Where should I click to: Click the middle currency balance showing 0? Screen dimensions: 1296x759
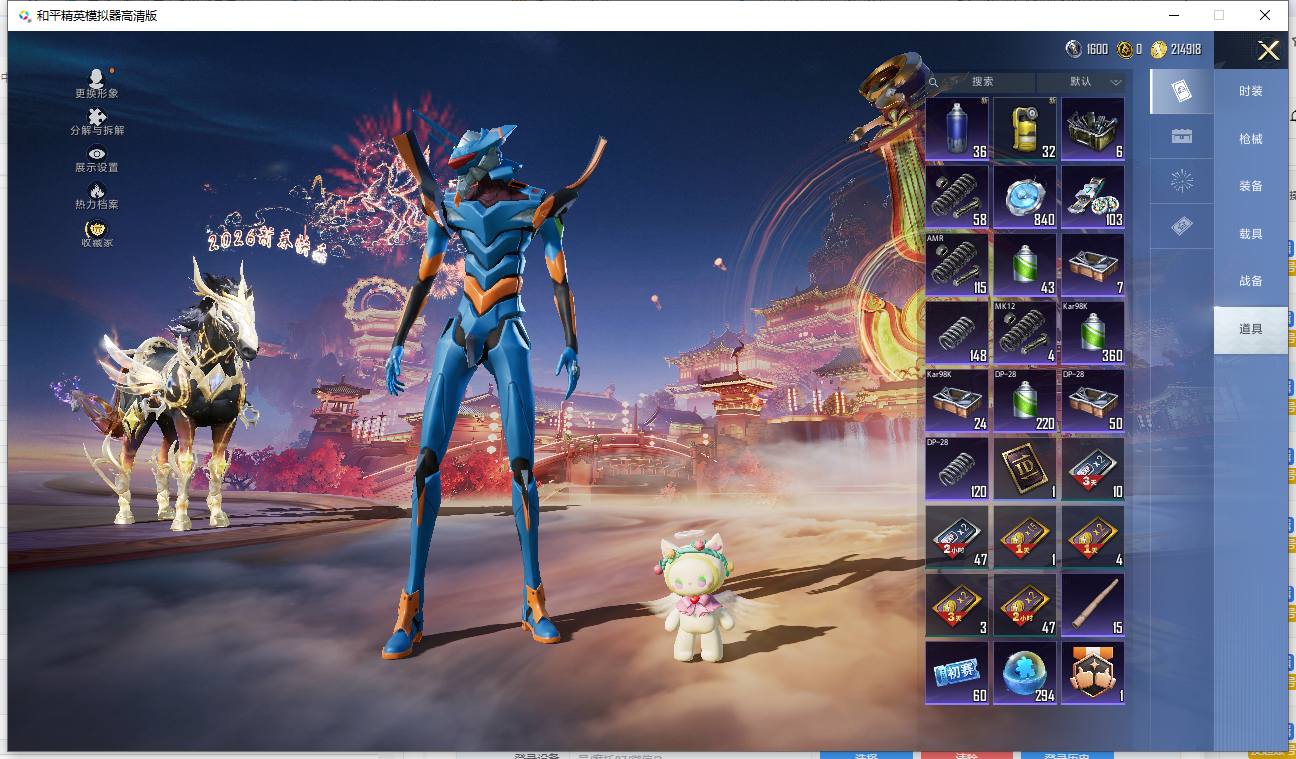point(1130,49)
